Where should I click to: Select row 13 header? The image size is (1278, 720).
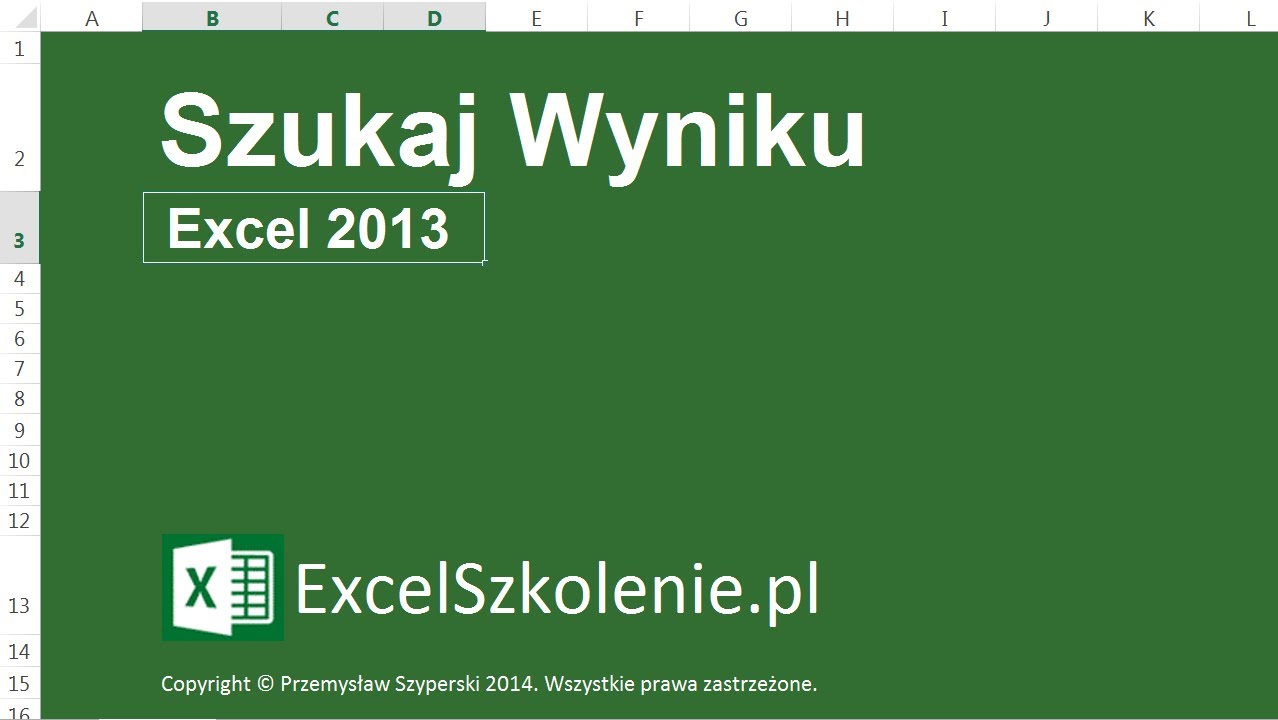tap(20, 586)
